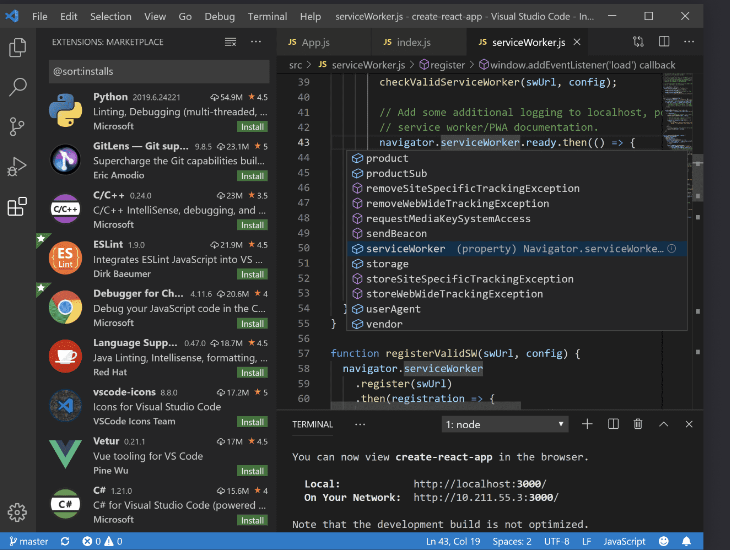Click the ESLint extension logo
730x550 pixels.
pyautogui.click(x=66, y=258)
